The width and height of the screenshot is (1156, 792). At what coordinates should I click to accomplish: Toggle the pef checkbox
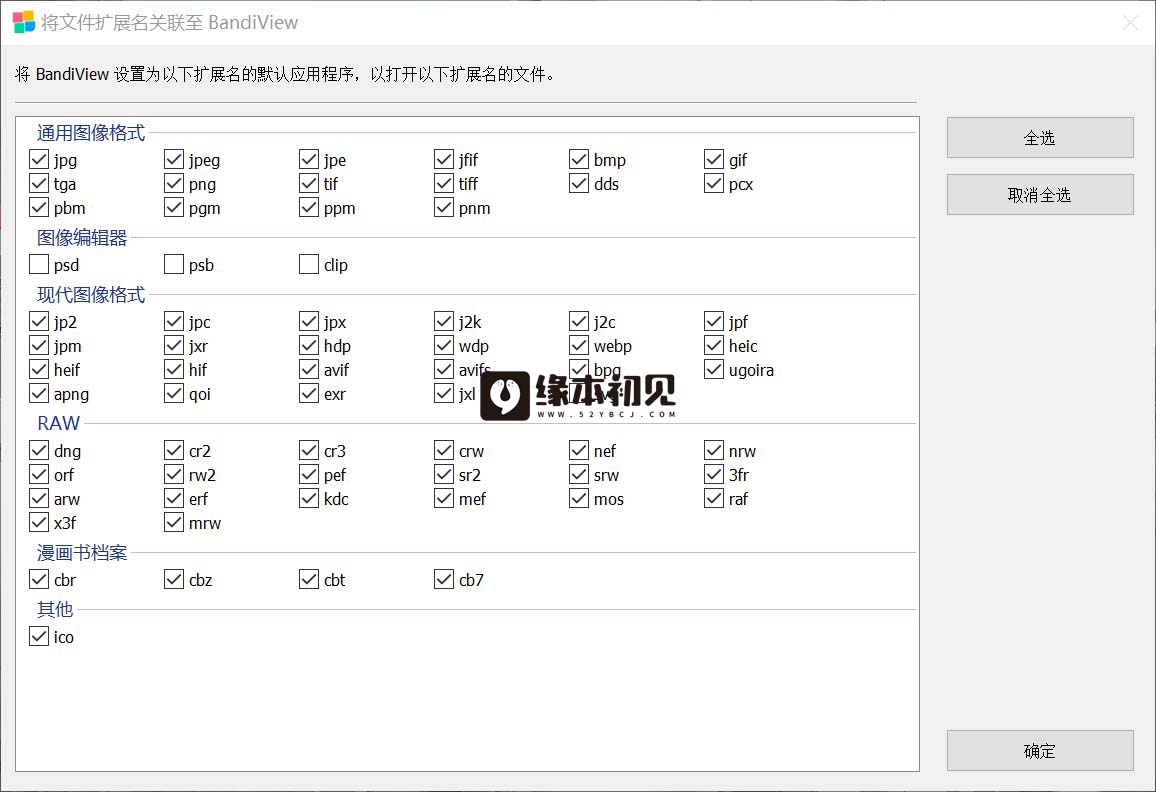[x=309, y=474]
